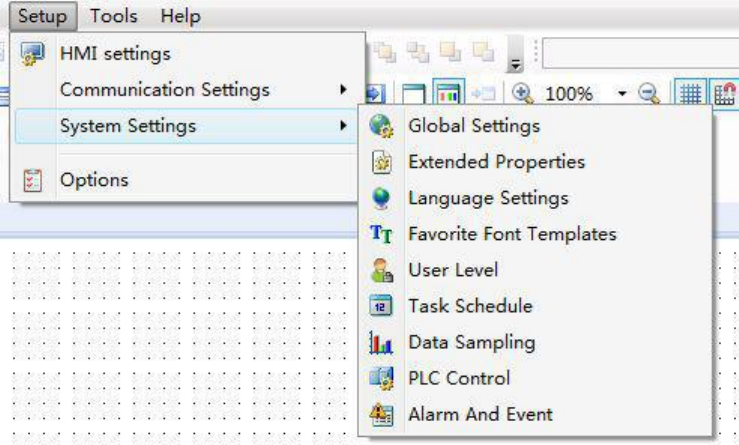Zoom out using the magnifier minus icon
The image size is (739, 445).
click(649, 93)
